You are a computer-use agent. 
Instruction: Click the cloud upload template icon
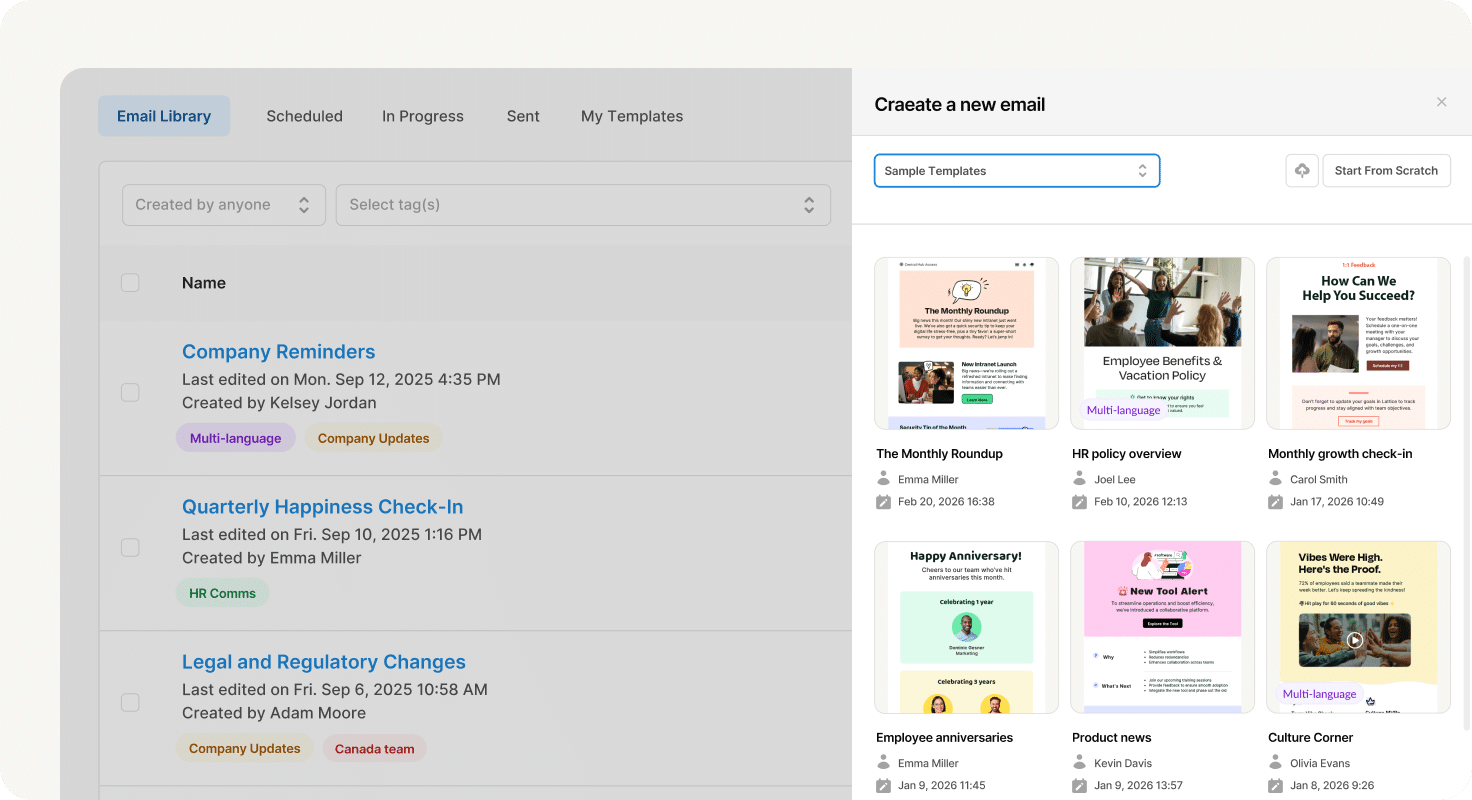click(1301, 170)
